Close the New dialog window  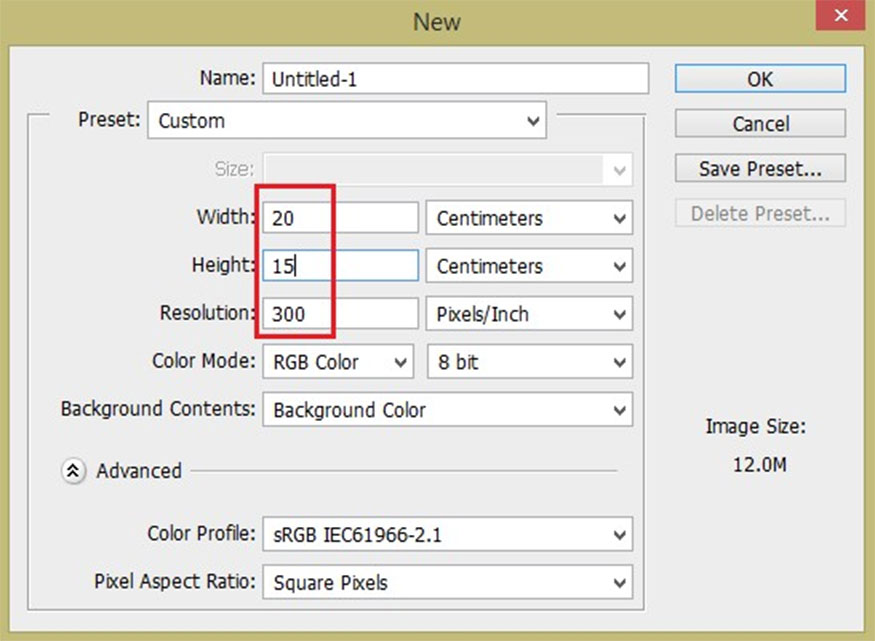tap(839, 15)
